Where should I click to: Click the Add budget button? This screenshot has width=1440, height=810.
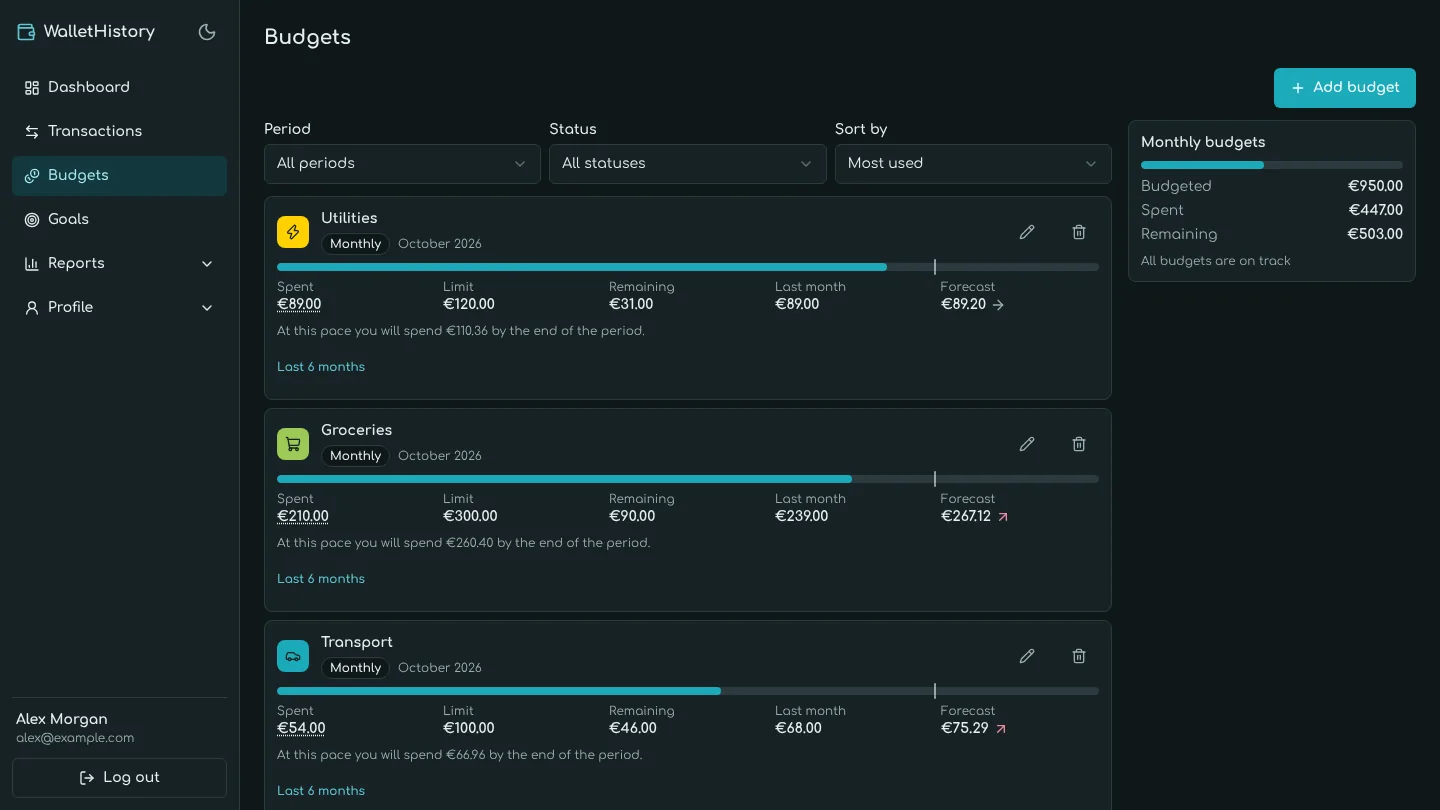point(1345,88)
